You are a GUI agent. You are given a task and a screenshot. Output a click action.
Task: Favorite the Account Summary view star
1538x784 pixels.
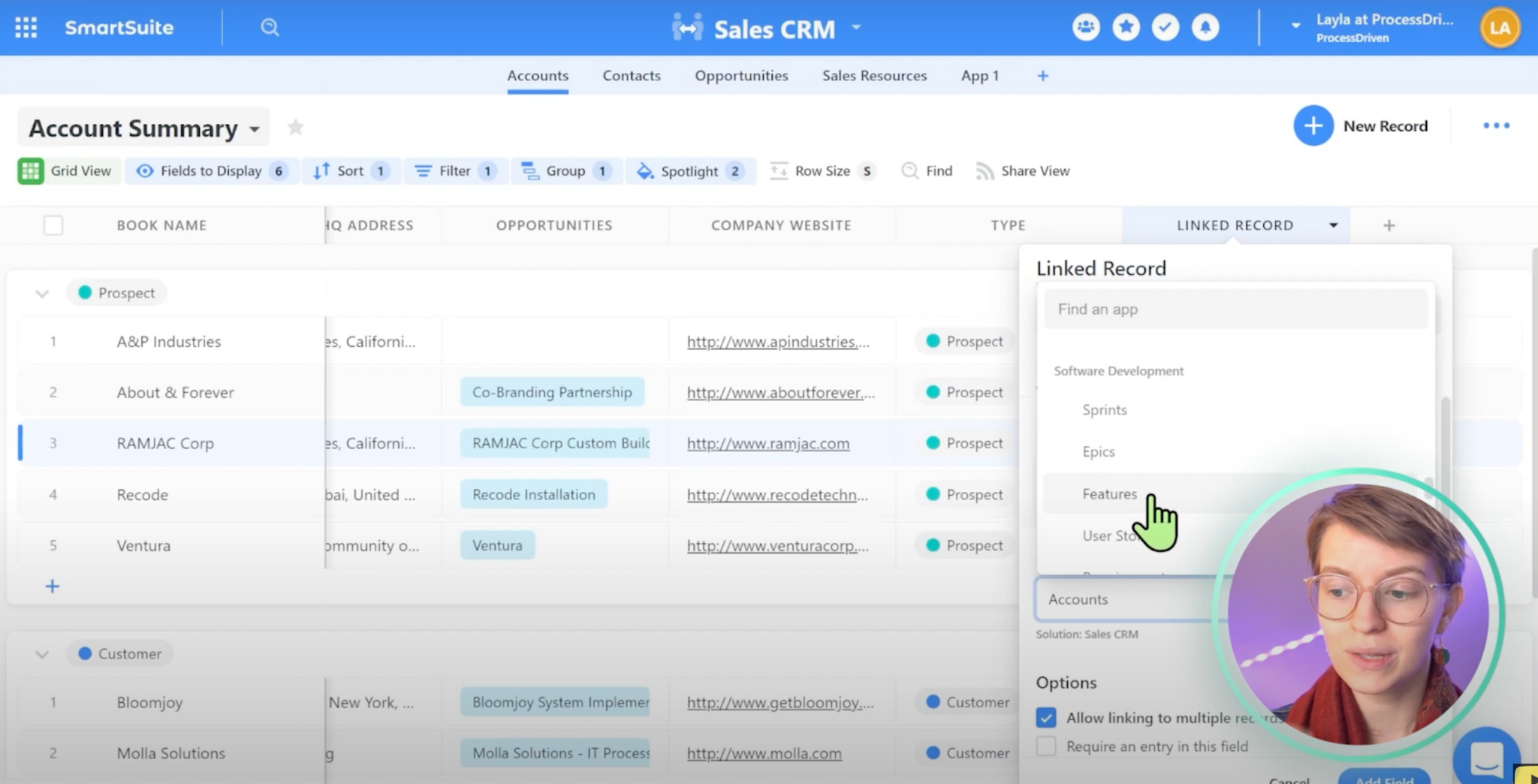point(296,128)
